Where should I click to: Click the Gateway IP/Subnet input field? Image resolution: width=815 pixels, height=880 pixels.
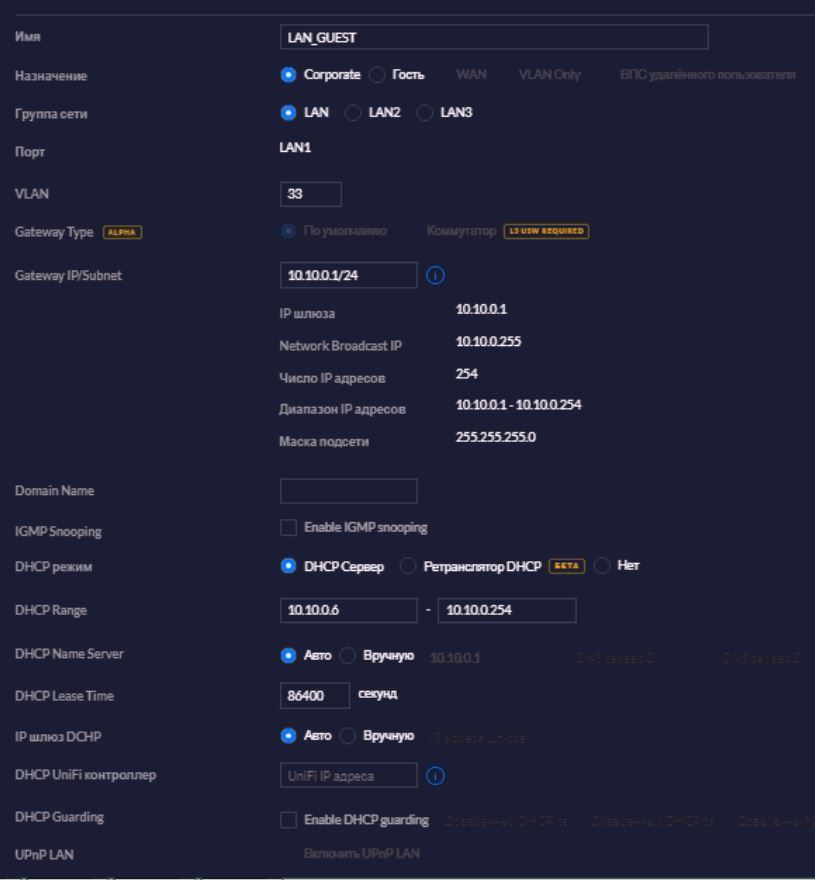(349, 275)
